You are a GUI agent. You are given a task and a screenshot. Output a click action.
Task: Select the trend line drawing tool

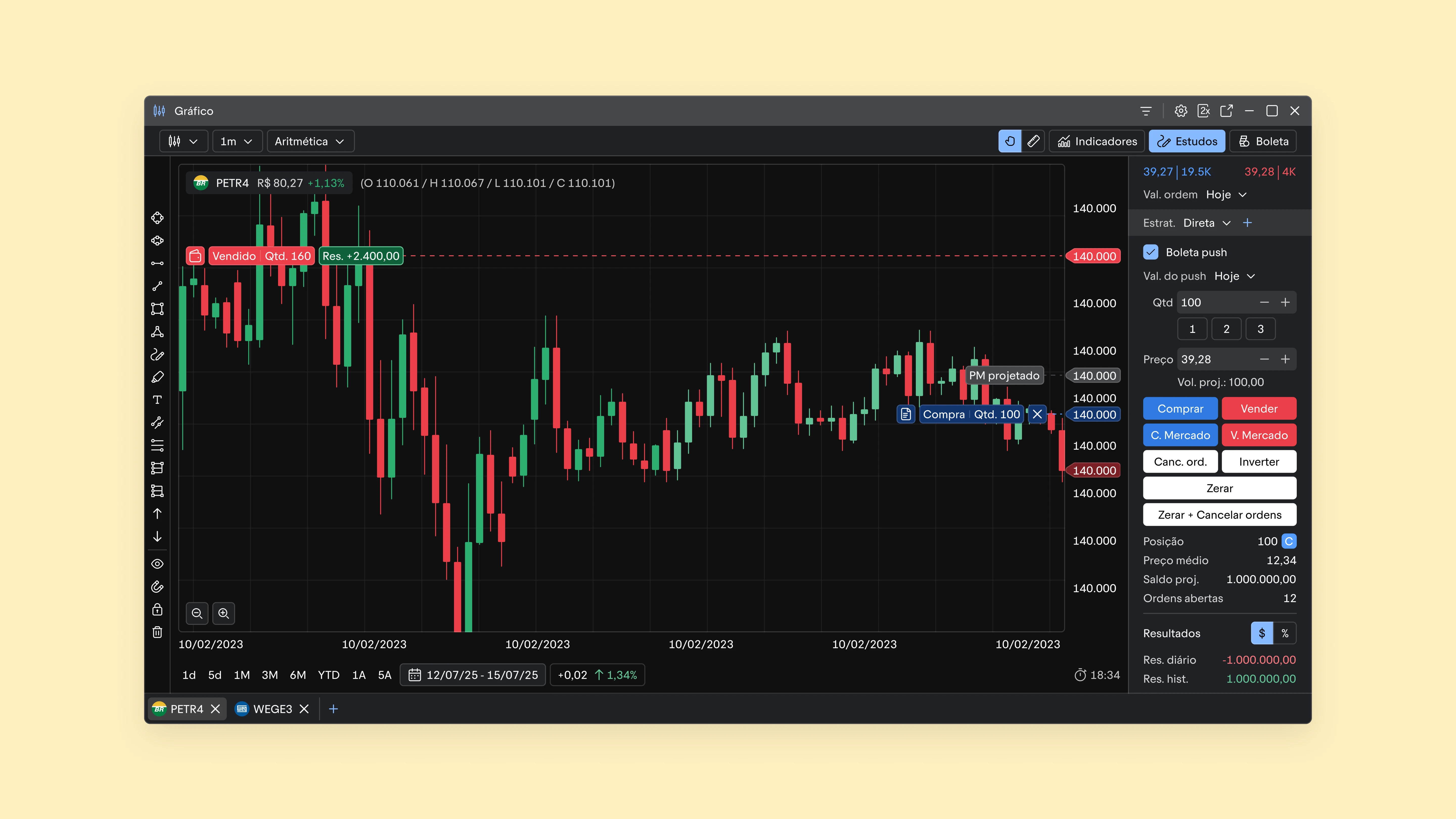[x=157, y=286]
